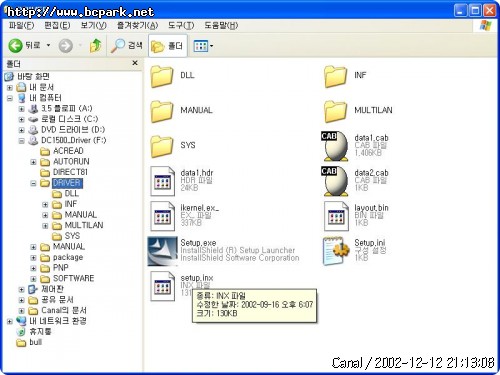
Task: Select the highlighted DRIVER folder in tree
Action: tap(67, 183)
